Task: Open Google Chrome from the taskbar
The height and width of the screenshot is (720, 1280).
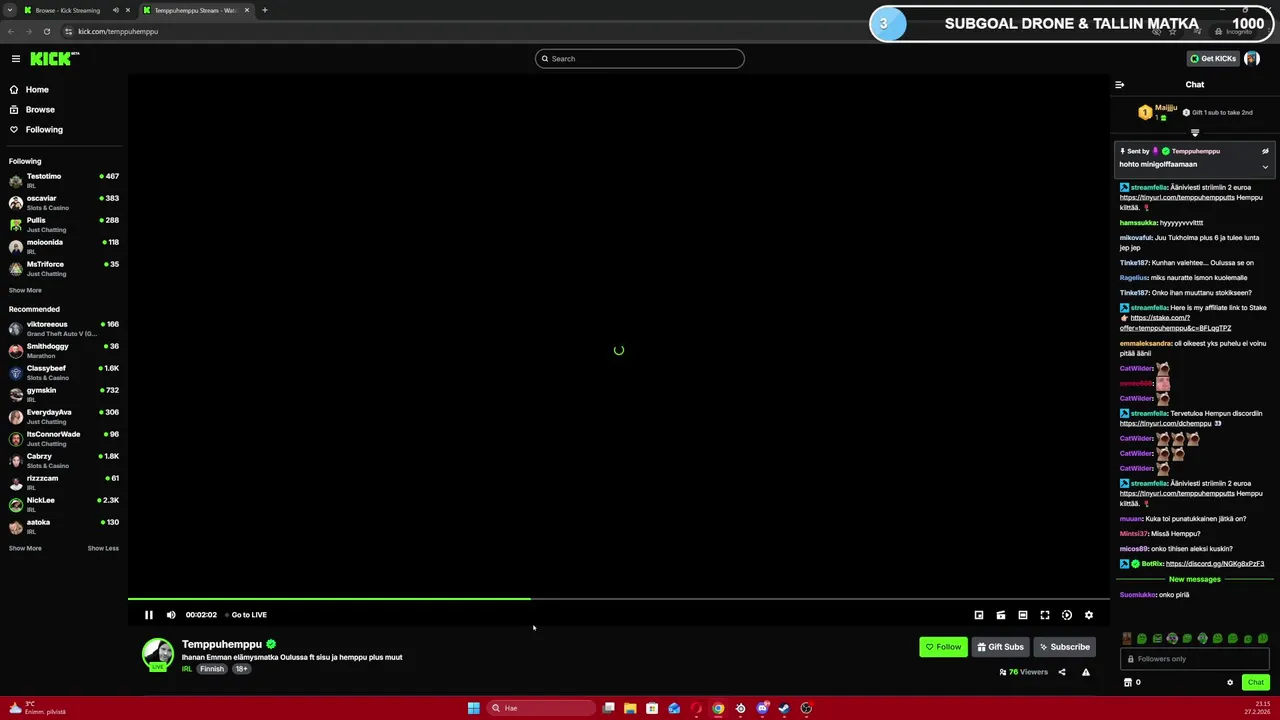Action: [x=718, y=708]
